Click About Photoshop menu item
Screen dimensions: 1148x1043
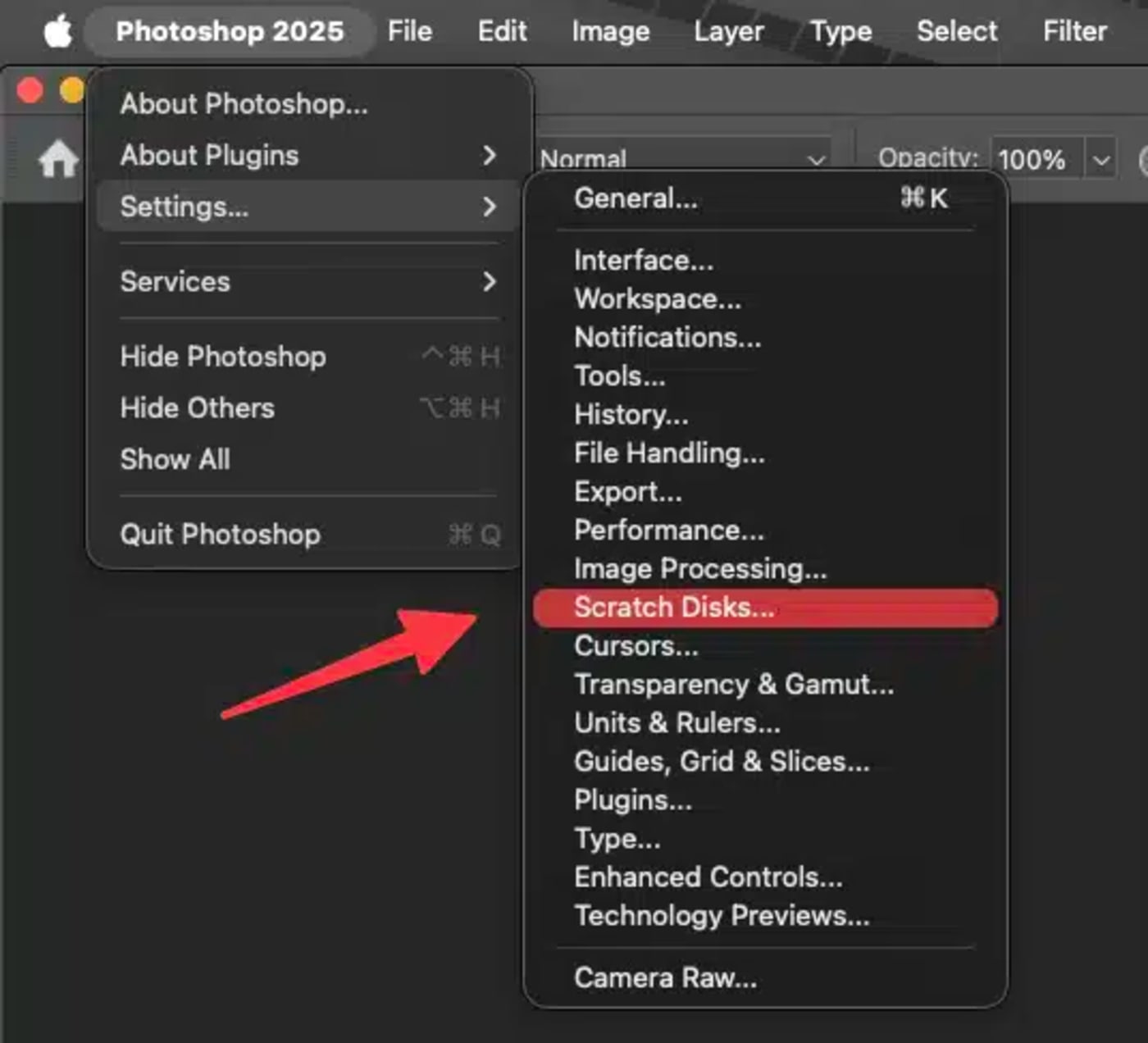(x=244, y=104)
